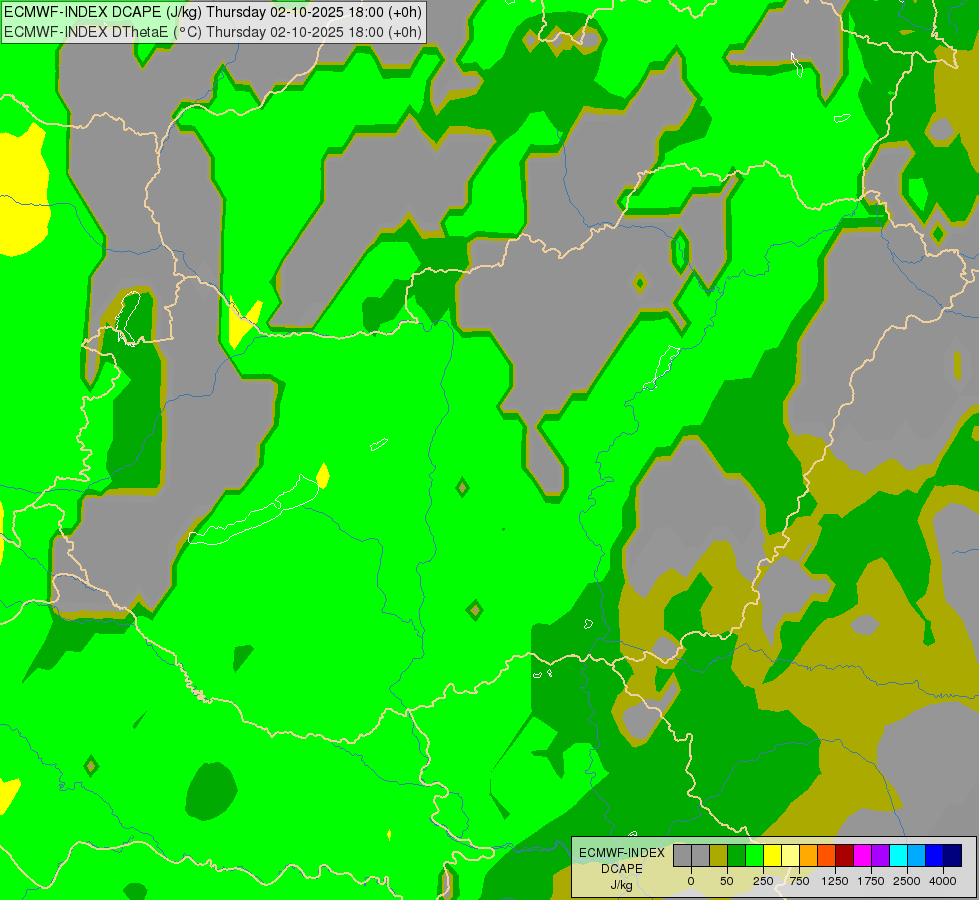Click the light blue legend swatch
979x900 pixels.
[x=917, y=855]
